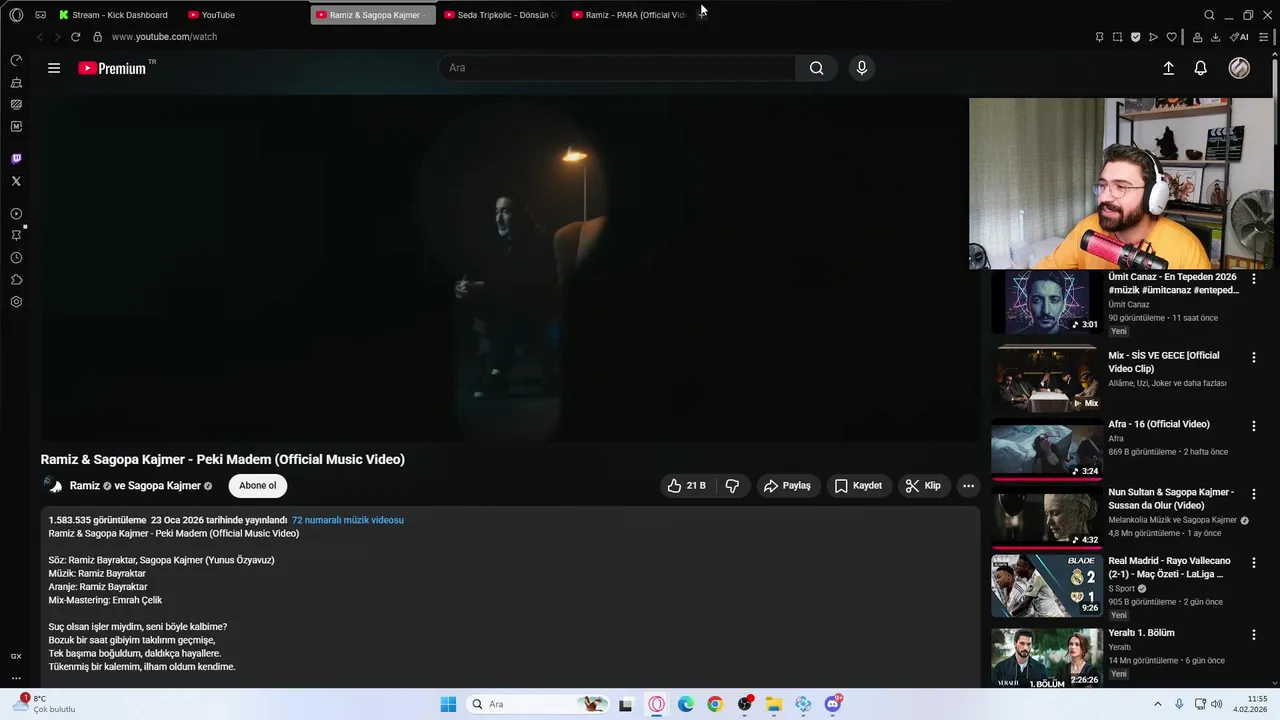Click the snapshot capture icon in toolbar
Screen dimensions: 1280x720
[1117, 37]
